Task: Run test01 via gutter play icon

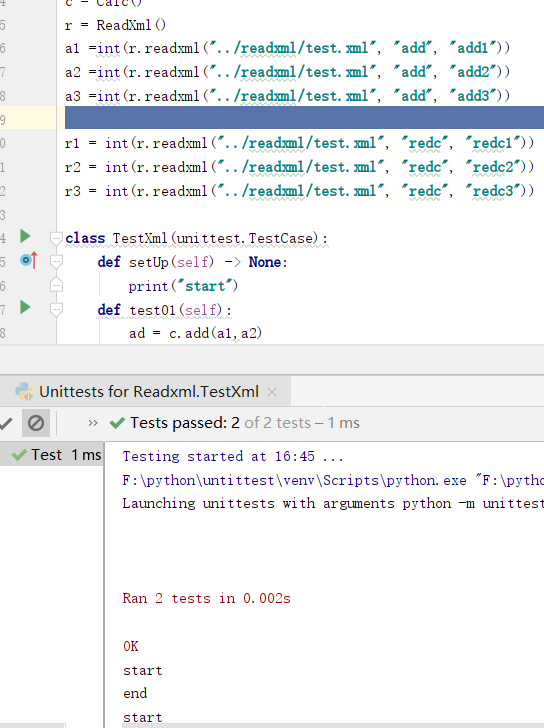Action: coord(25,307)
